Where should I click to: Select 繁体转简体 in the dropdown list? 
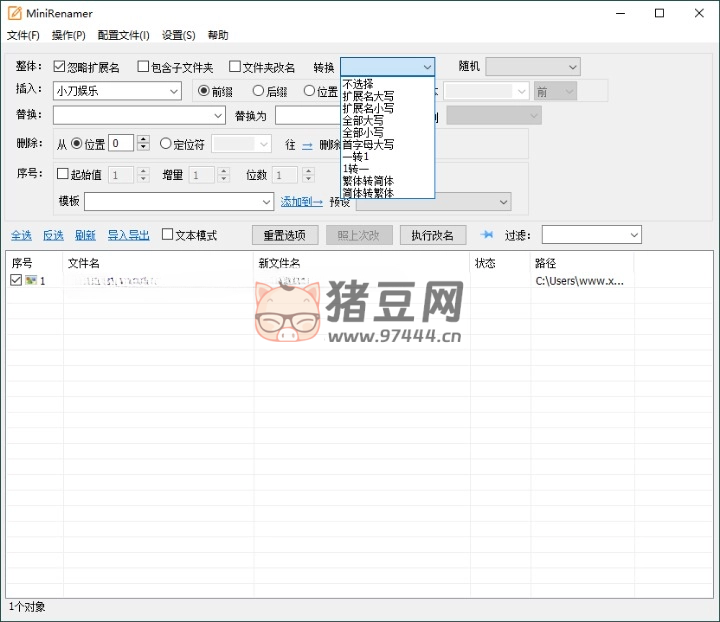[x=367, y=181]
